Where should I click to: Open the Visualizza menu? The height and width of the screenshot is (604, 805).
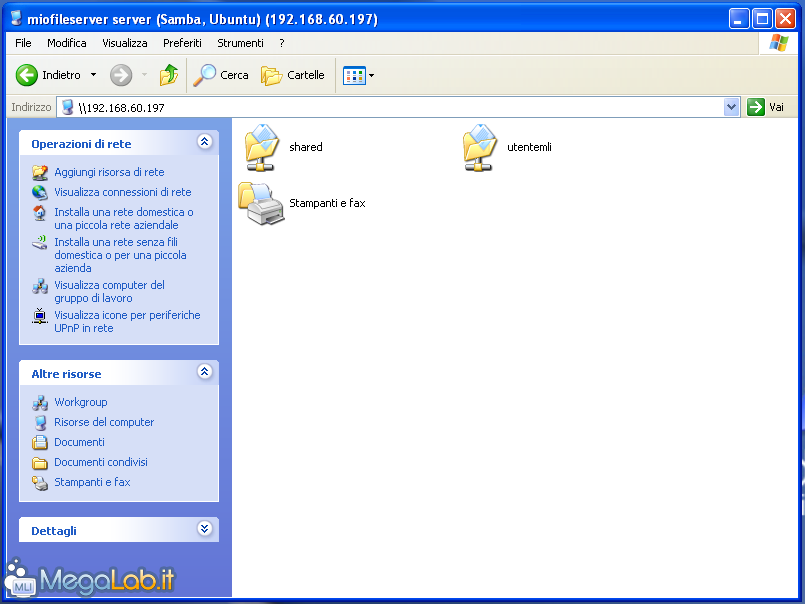125,43
